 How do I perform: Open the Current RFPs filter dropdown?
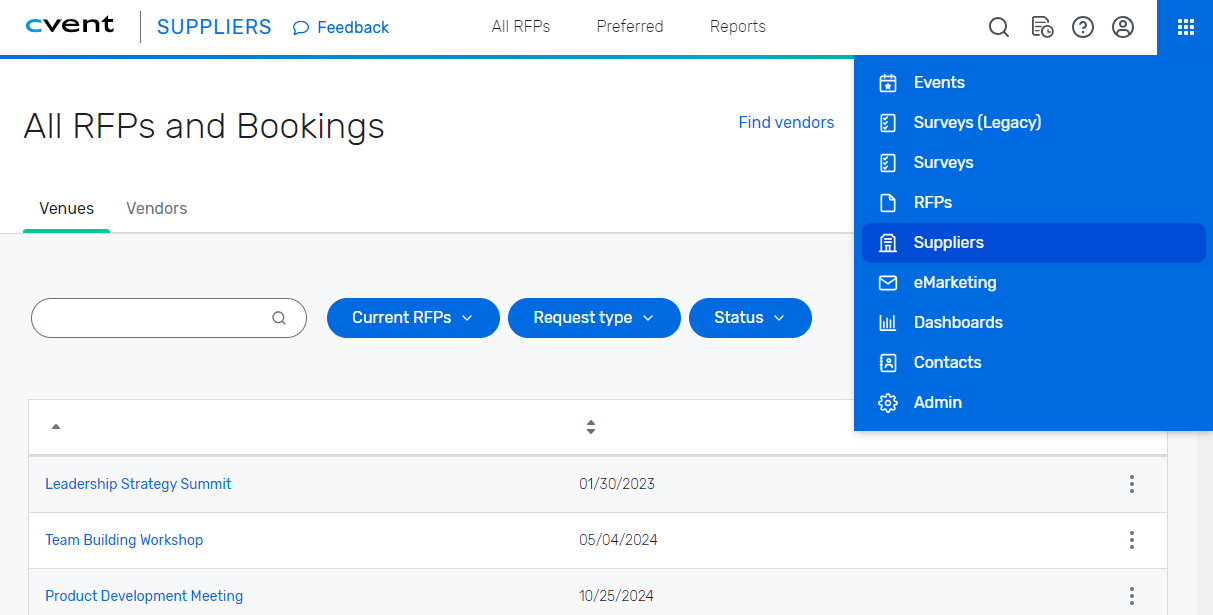click(413, 317)
